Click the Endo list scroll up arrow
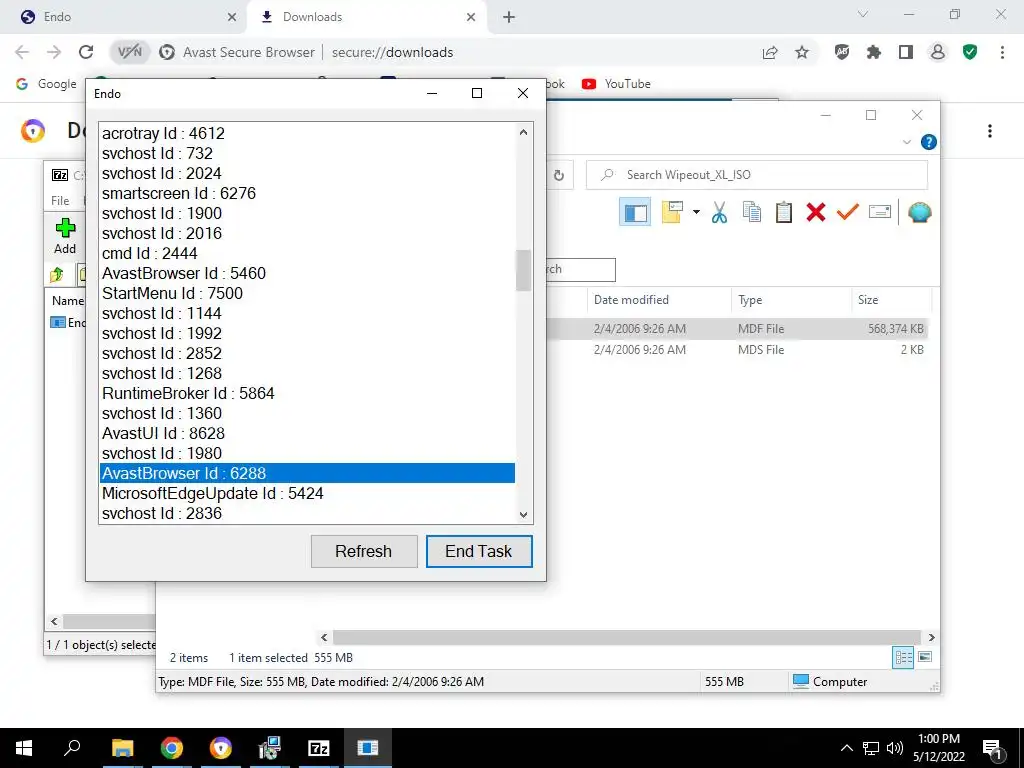 click(523, 132)
